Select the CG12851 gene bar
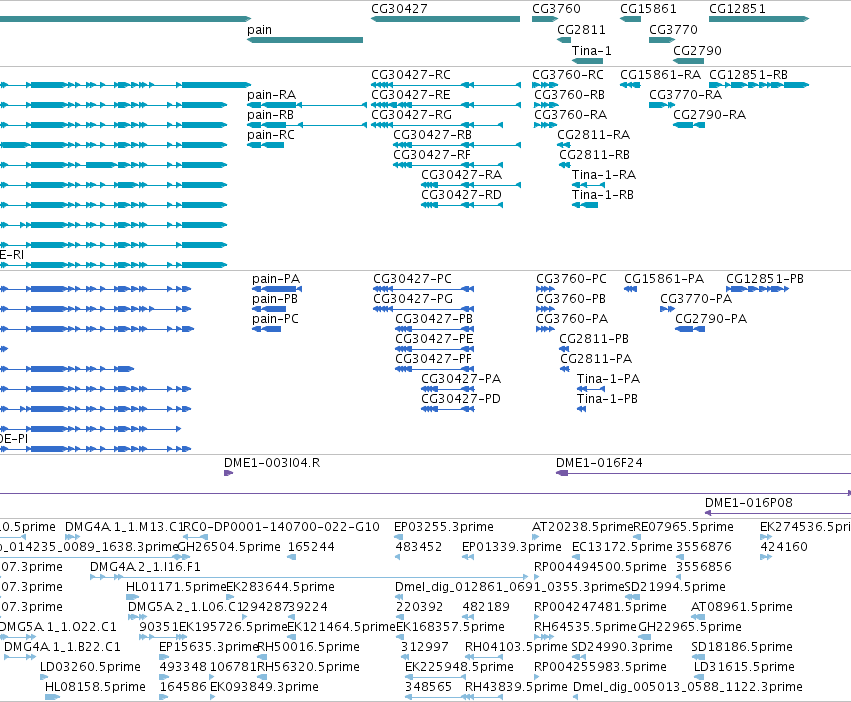The image size is (851, 702). pos(759,19)
